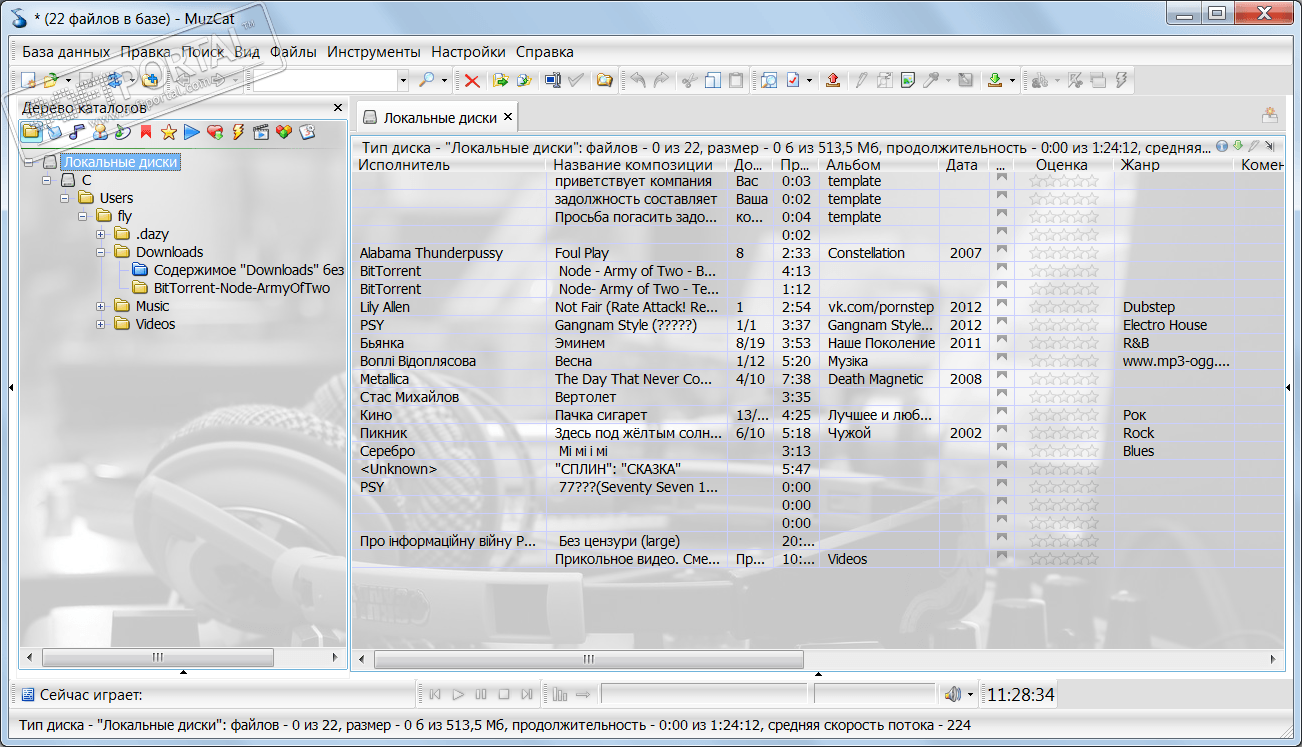Click the red bookmark icon in tree panel

(x=146, y=132)
